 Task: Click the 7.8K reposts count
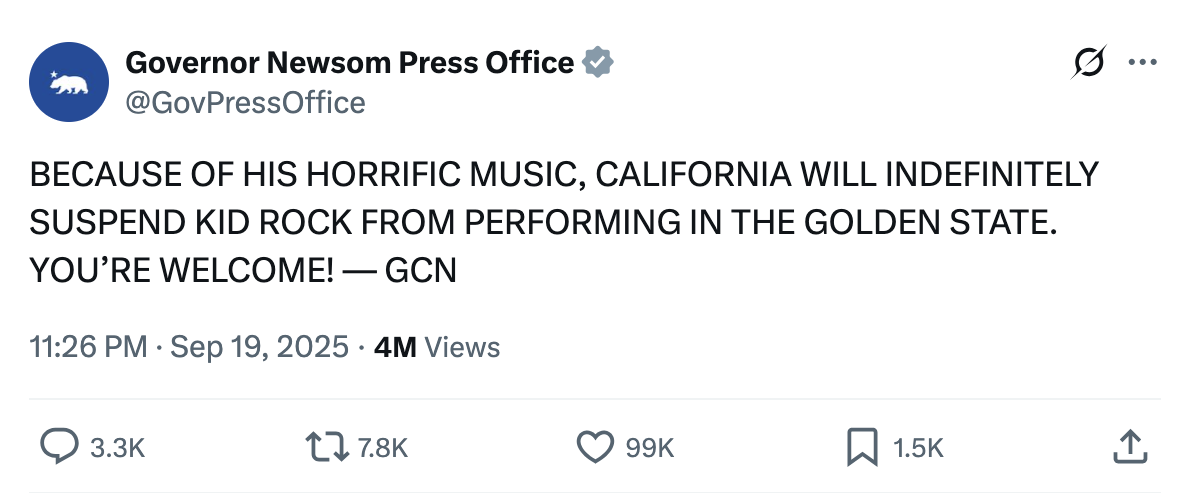[x=383, y=449]
